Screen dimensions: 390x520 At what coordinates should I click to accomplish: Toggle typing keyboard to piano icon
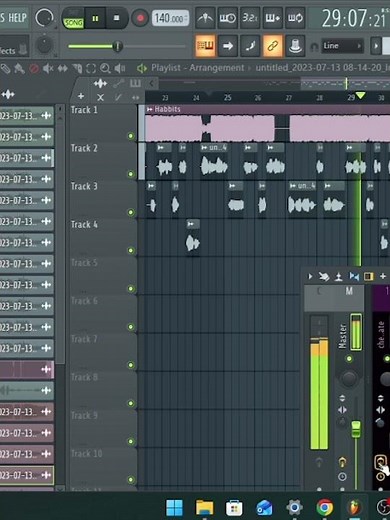click(x=205, y=46)
